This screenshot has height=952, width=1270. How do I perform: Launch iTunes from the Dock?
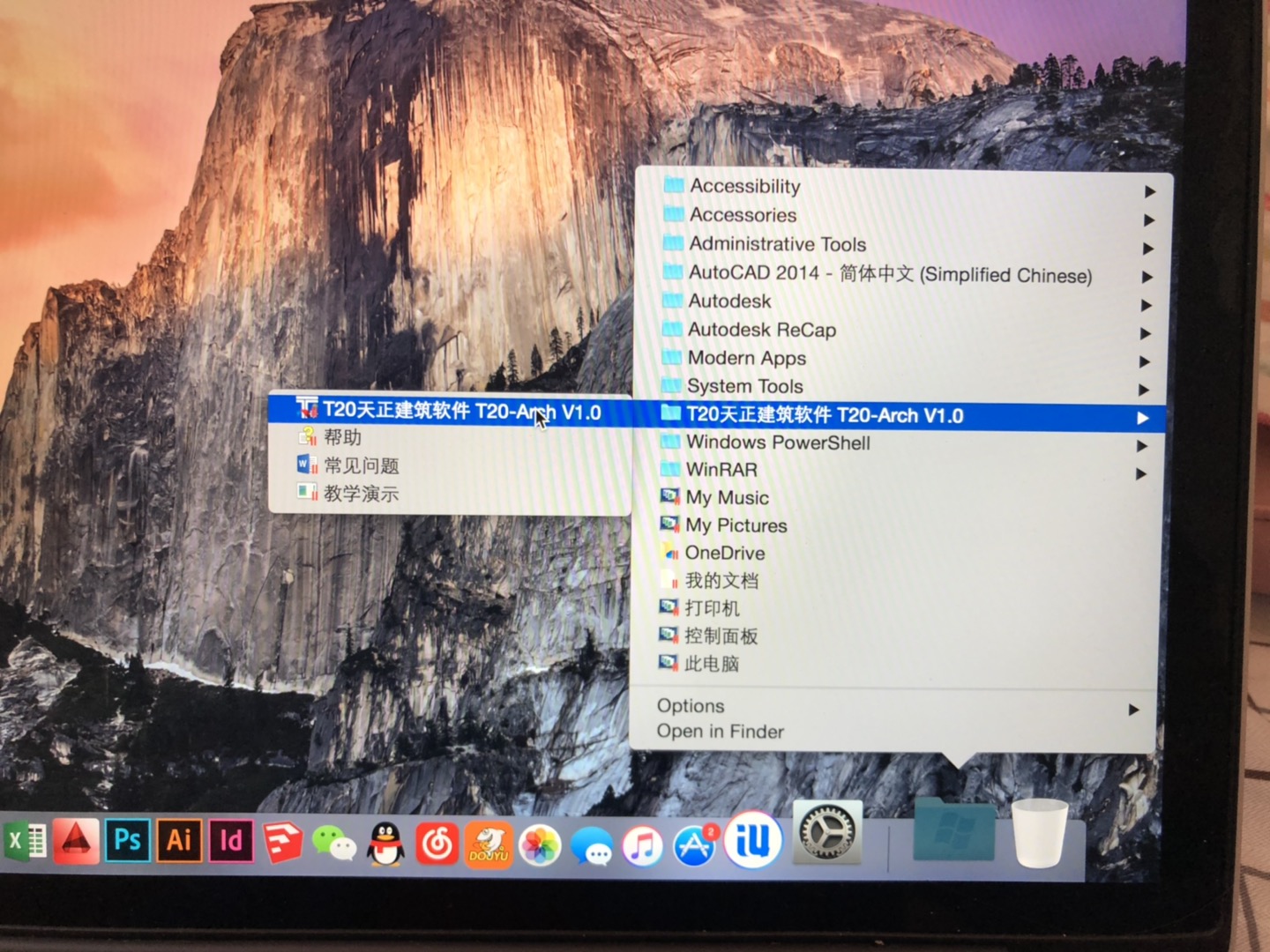coord(643,848)
